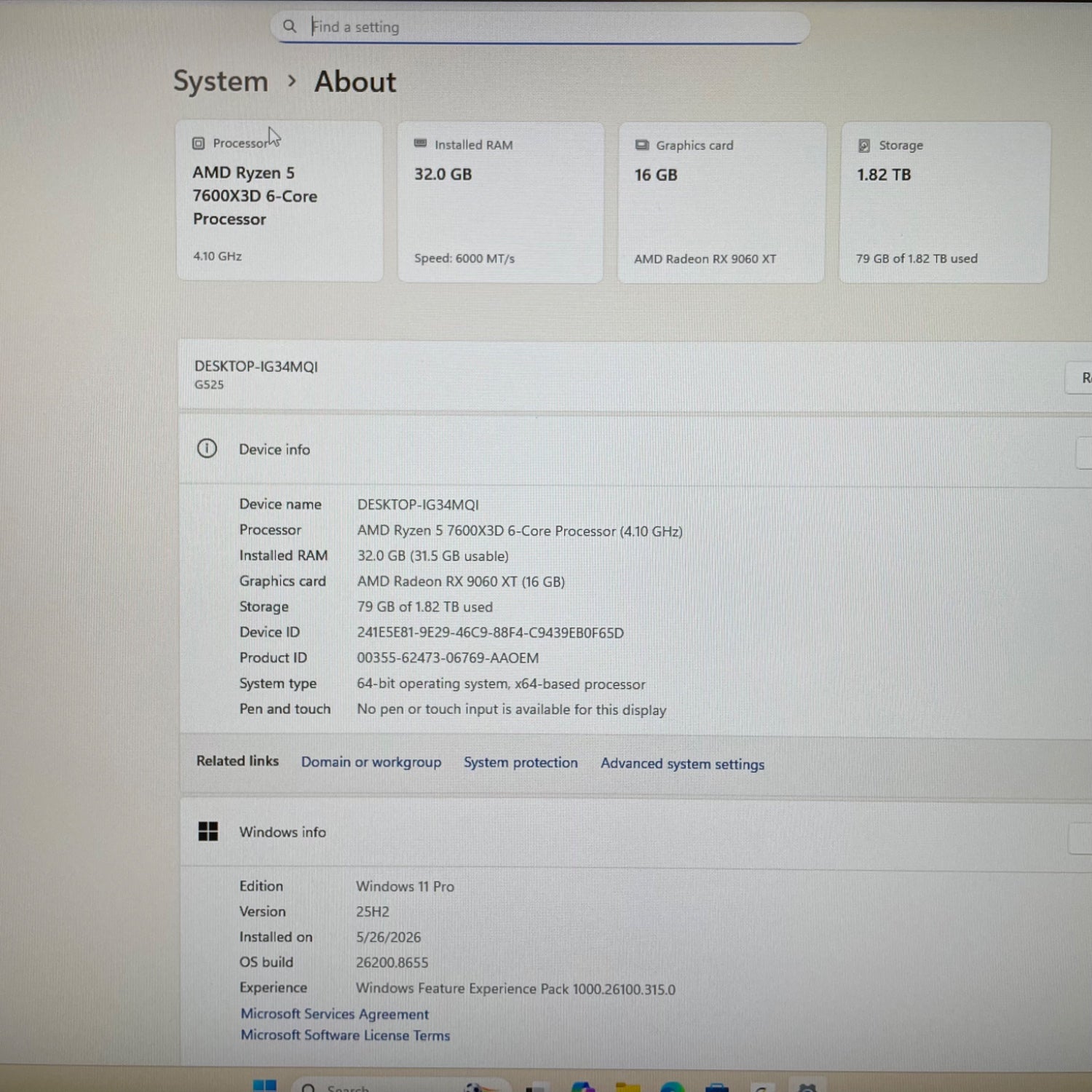Select the Device ID value '241E5E81-9E29-46C9-88F4-C9439EB0F65D'
Screen dimensions: 1092x1092
click(490, 633)
